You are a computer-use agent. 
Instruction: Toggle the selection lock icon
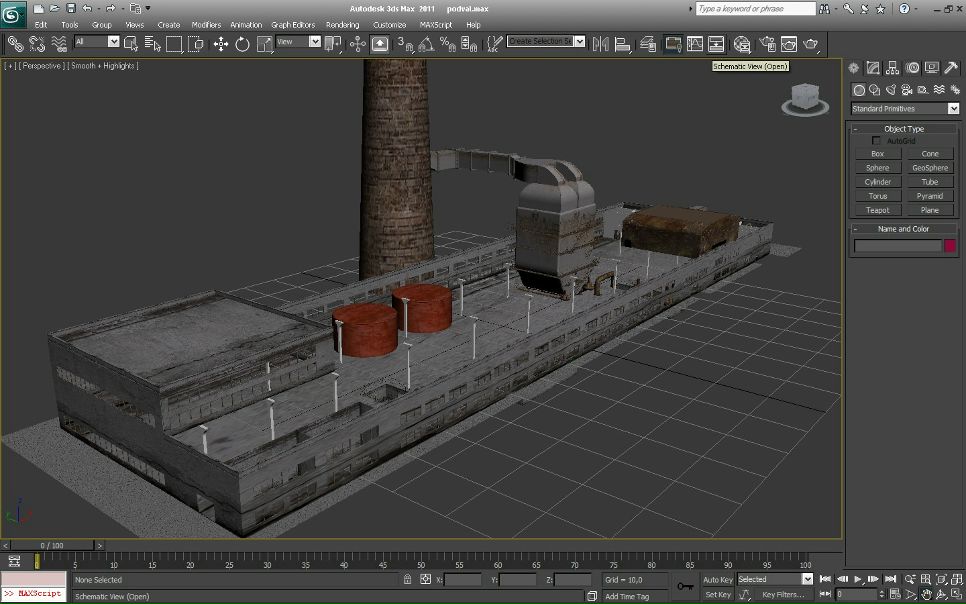(x=407, y=579)
